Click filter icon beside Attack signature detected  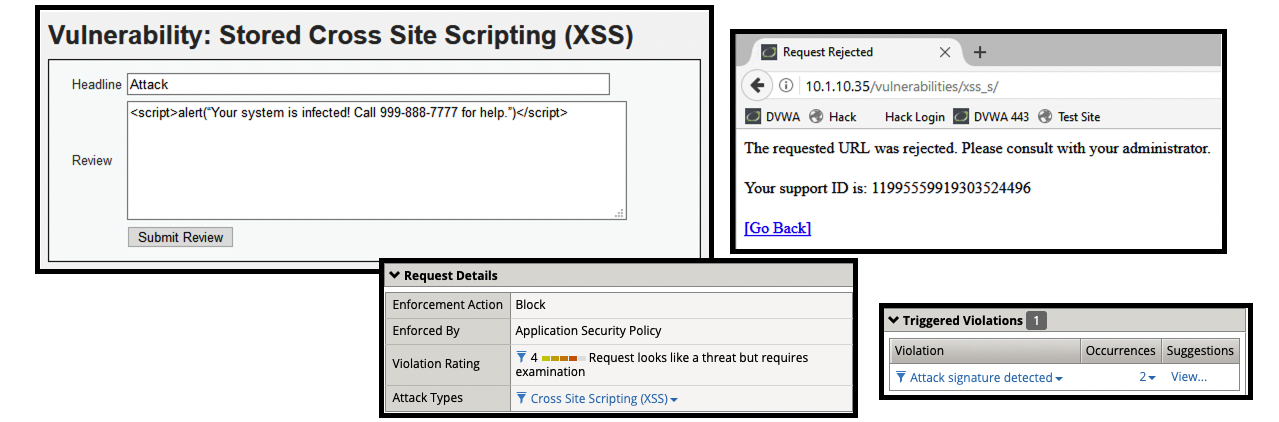pos(901,377)
